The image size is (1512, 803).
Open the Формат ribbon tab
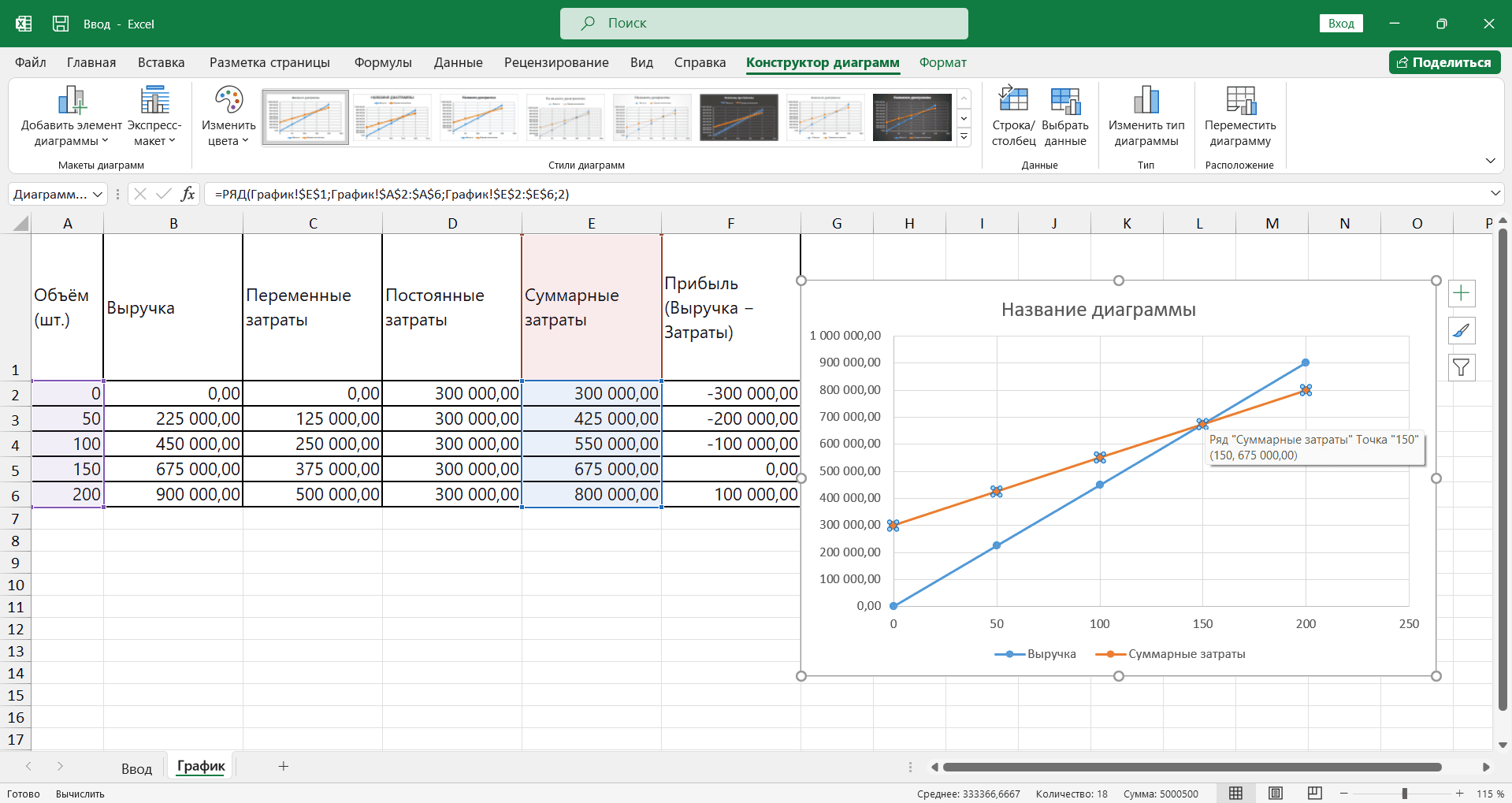click(943, 62)
